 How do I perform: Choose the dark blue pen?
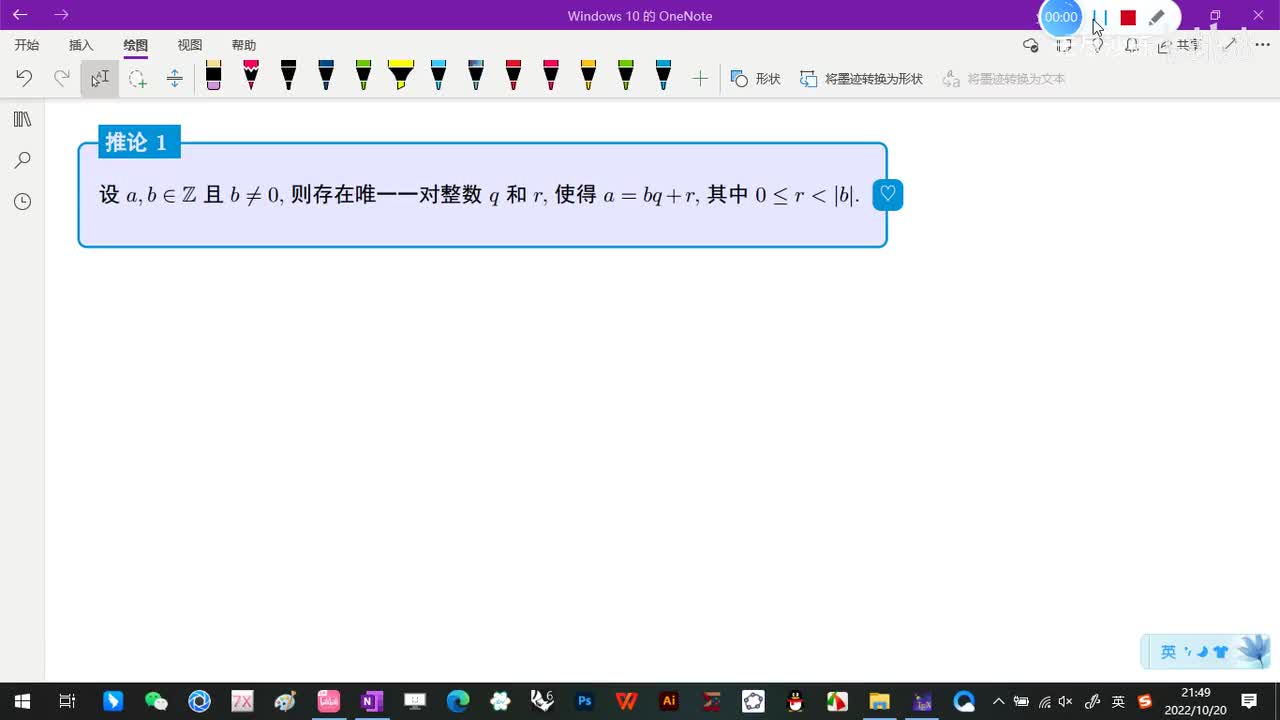[326, 76]
